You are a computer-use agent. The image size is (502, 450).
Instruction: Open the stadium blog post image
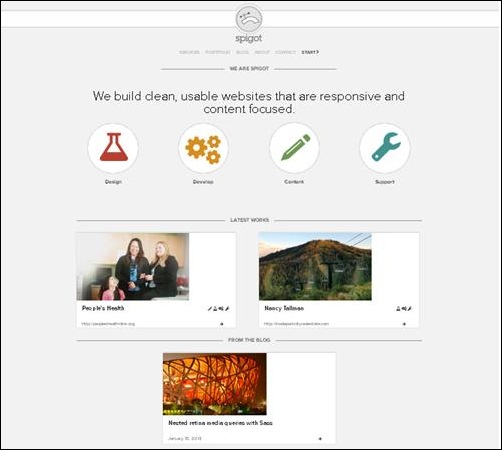click(215, 384)
